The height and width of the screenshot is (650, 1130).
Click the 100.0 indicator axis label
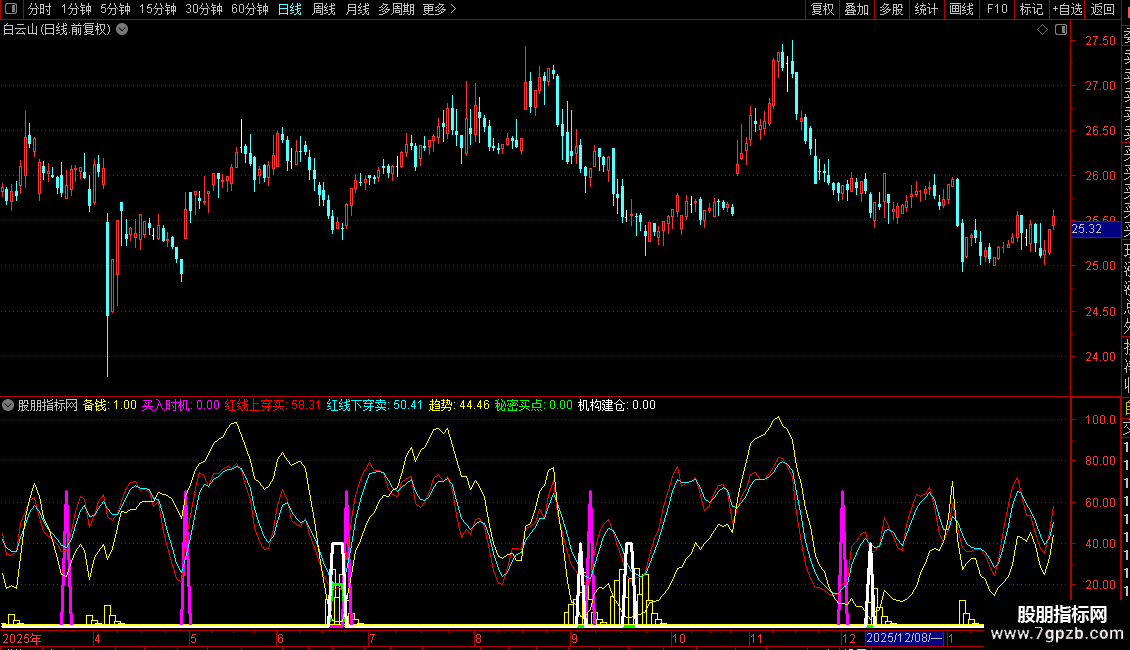click(x=1100, y=420)
